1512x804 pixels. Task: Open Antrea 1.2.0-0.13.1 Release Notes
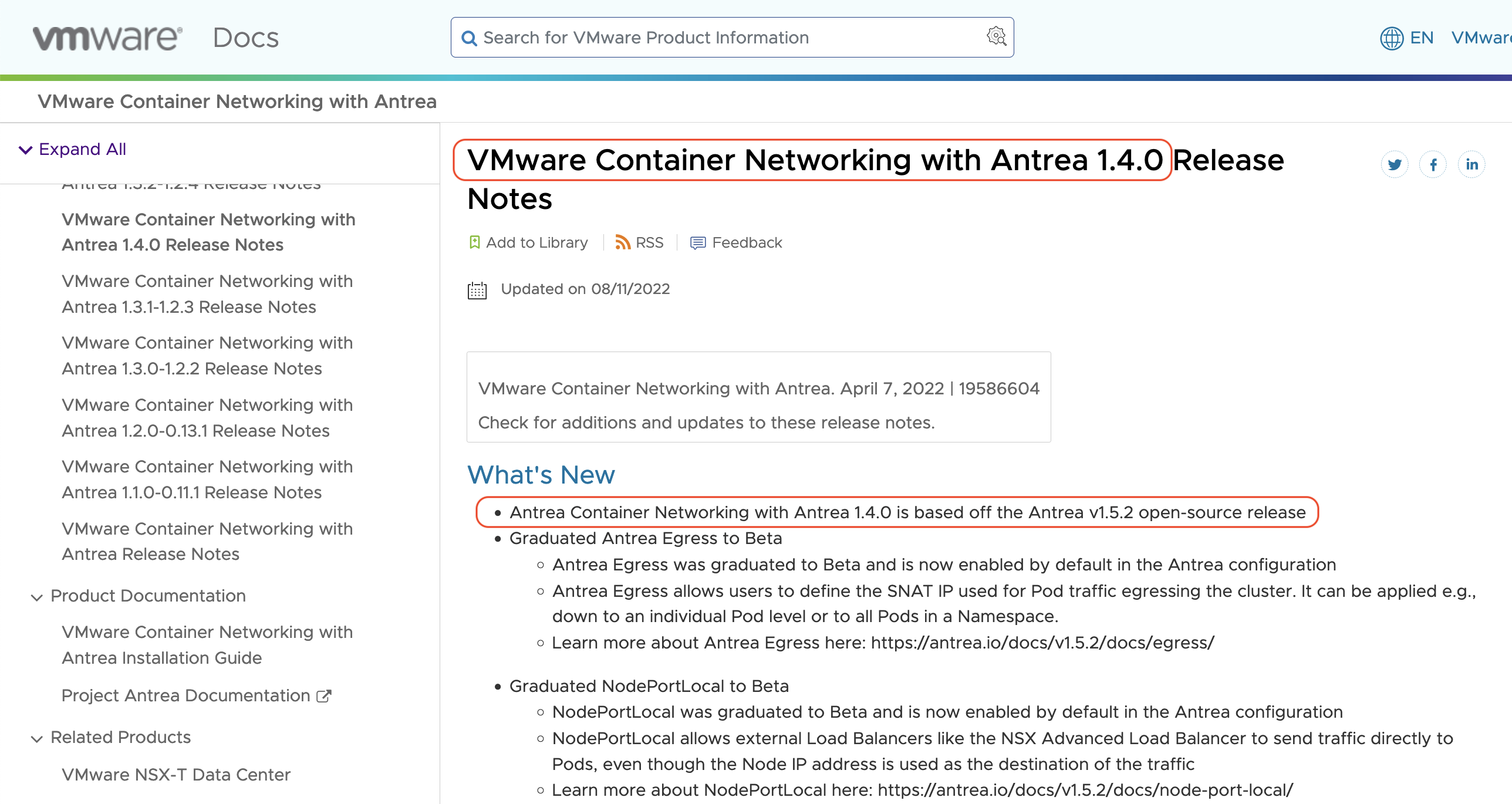coord(207,418)
